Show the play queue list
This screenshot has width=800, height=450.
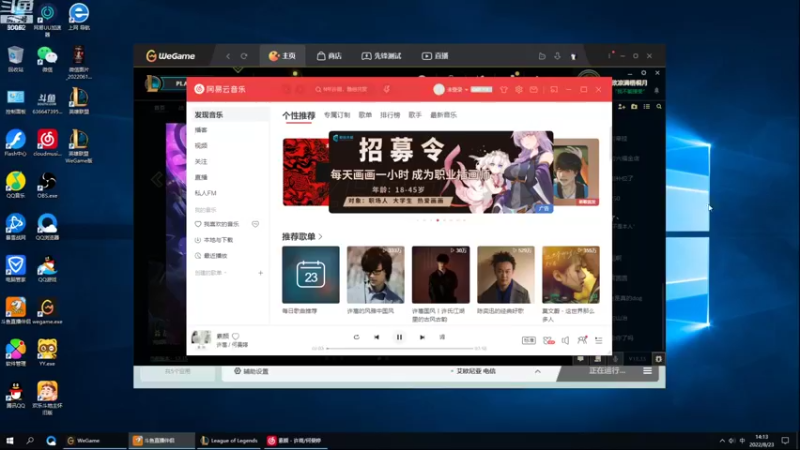point(599,340)
